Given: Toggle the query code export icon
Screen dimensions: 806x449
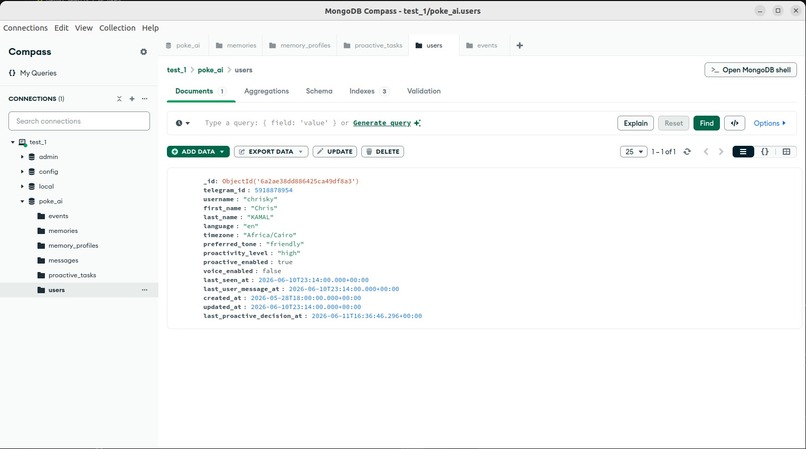Looking at the screenshot, I should pyautogui.click(x=735, y=123).
